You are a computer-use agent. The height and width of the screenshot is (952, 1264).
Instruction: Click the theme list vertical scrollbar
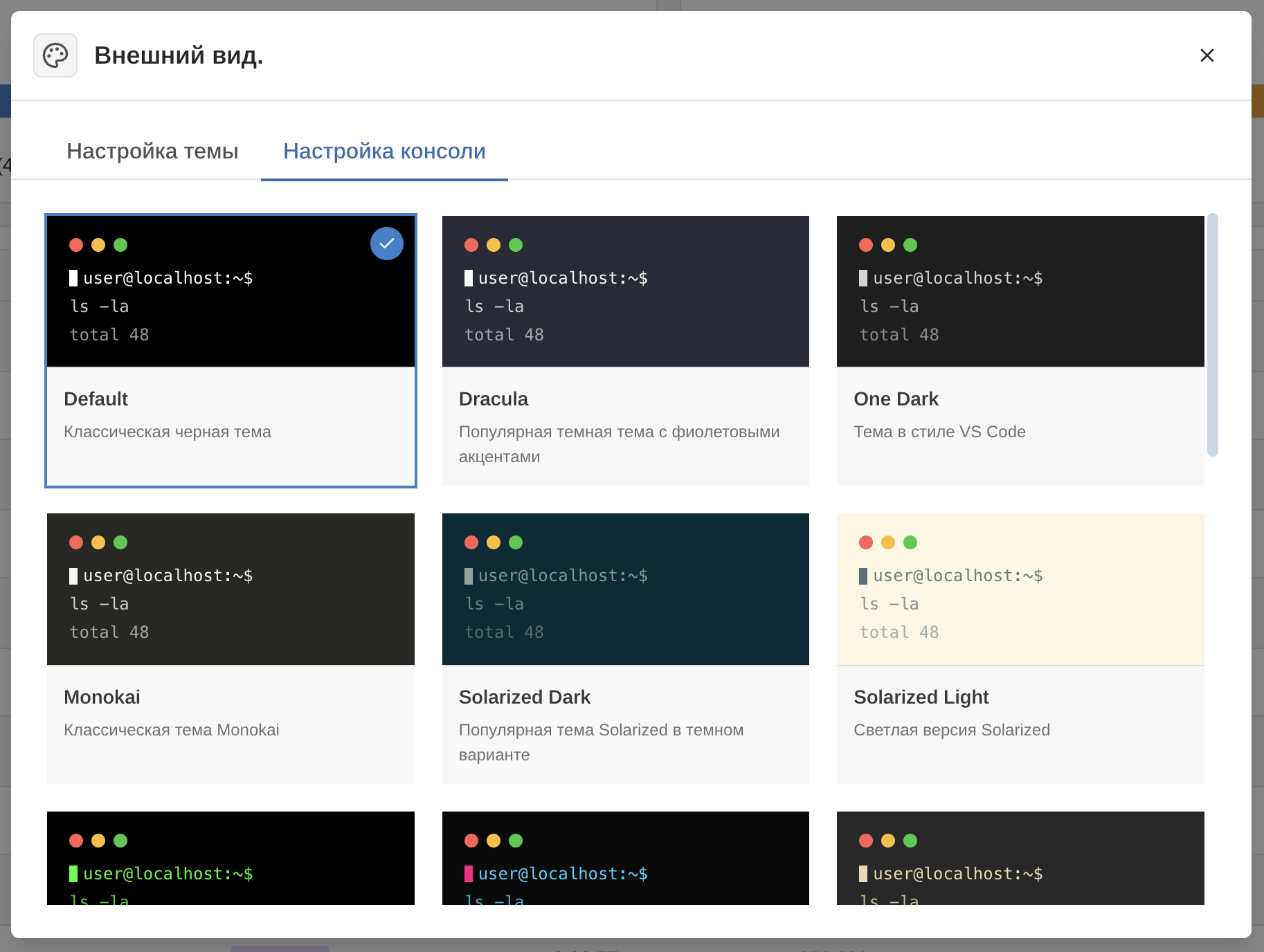point(1212,335)
